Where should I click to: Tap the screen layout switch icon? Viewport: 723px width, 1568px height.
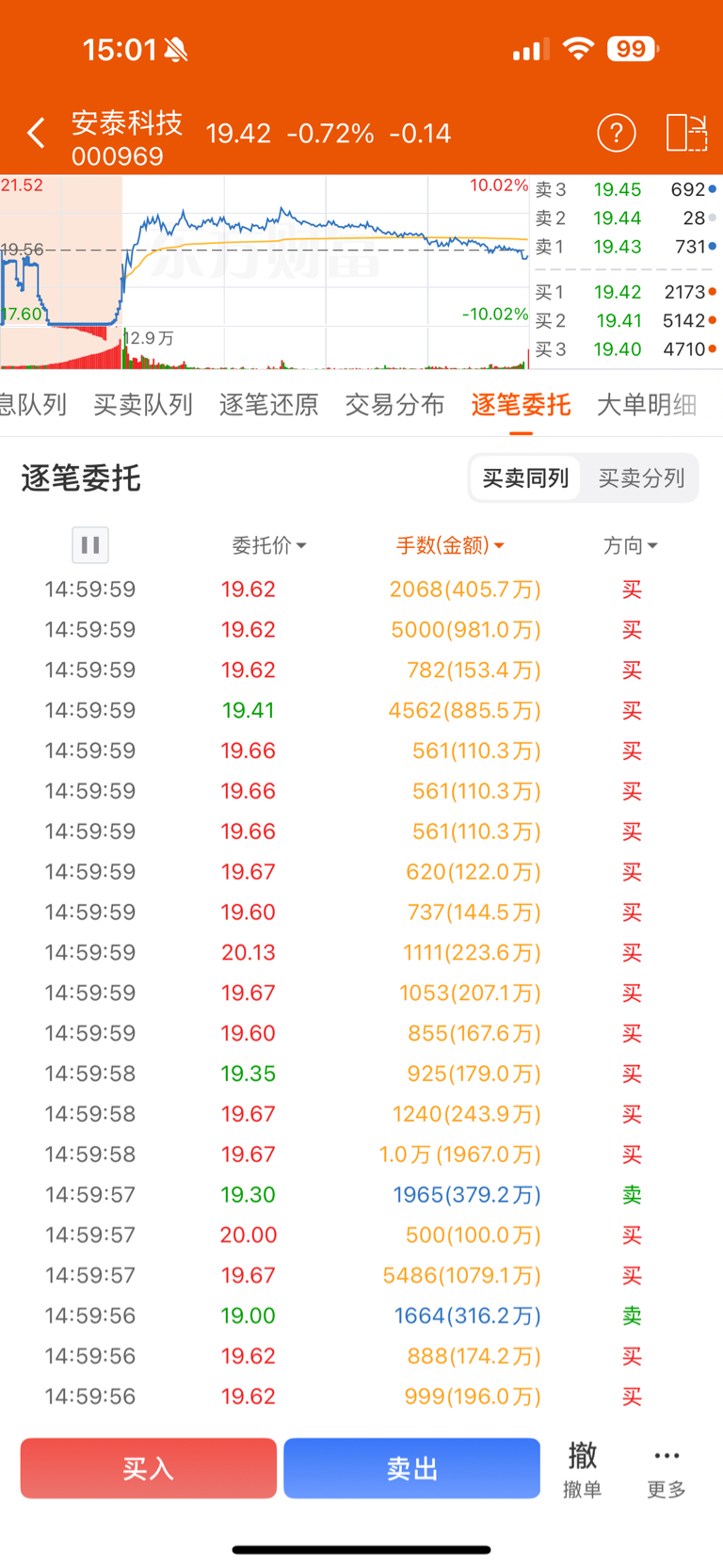[x=685, y=134]
